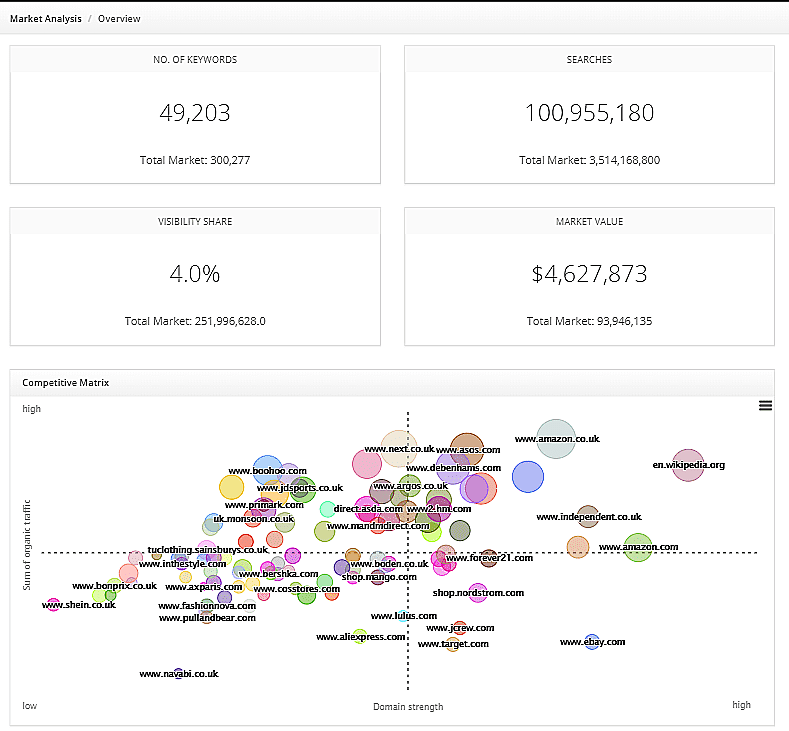Image resolution: width=789 pixels, height=731 pixels.
Task: Click the shop.nordstrom.com bubble
Action: (478, 593)
